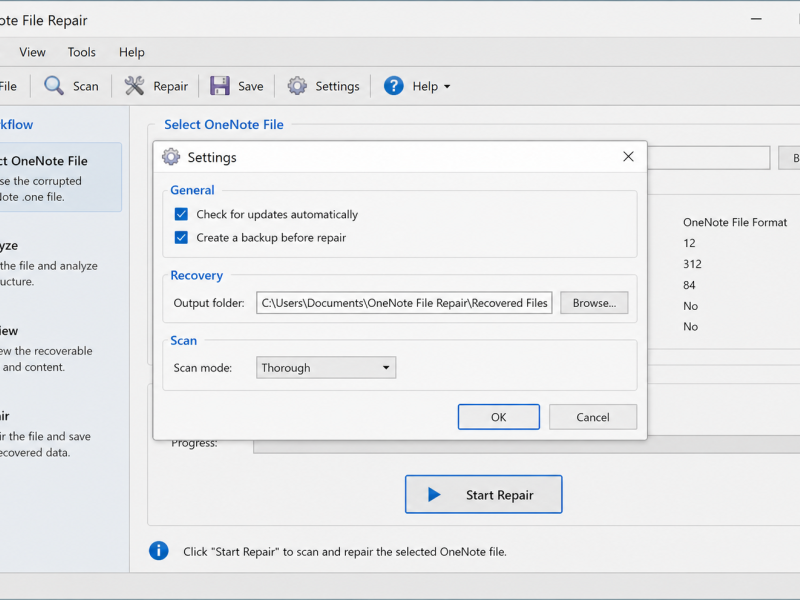Click the Output folder: label

tap(209, 303)
